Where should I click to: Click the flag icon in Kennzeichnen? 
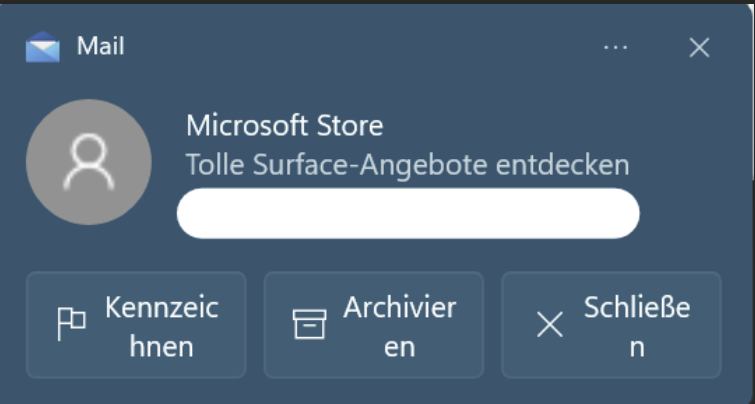pyautogui.click(x=71, y=325)
